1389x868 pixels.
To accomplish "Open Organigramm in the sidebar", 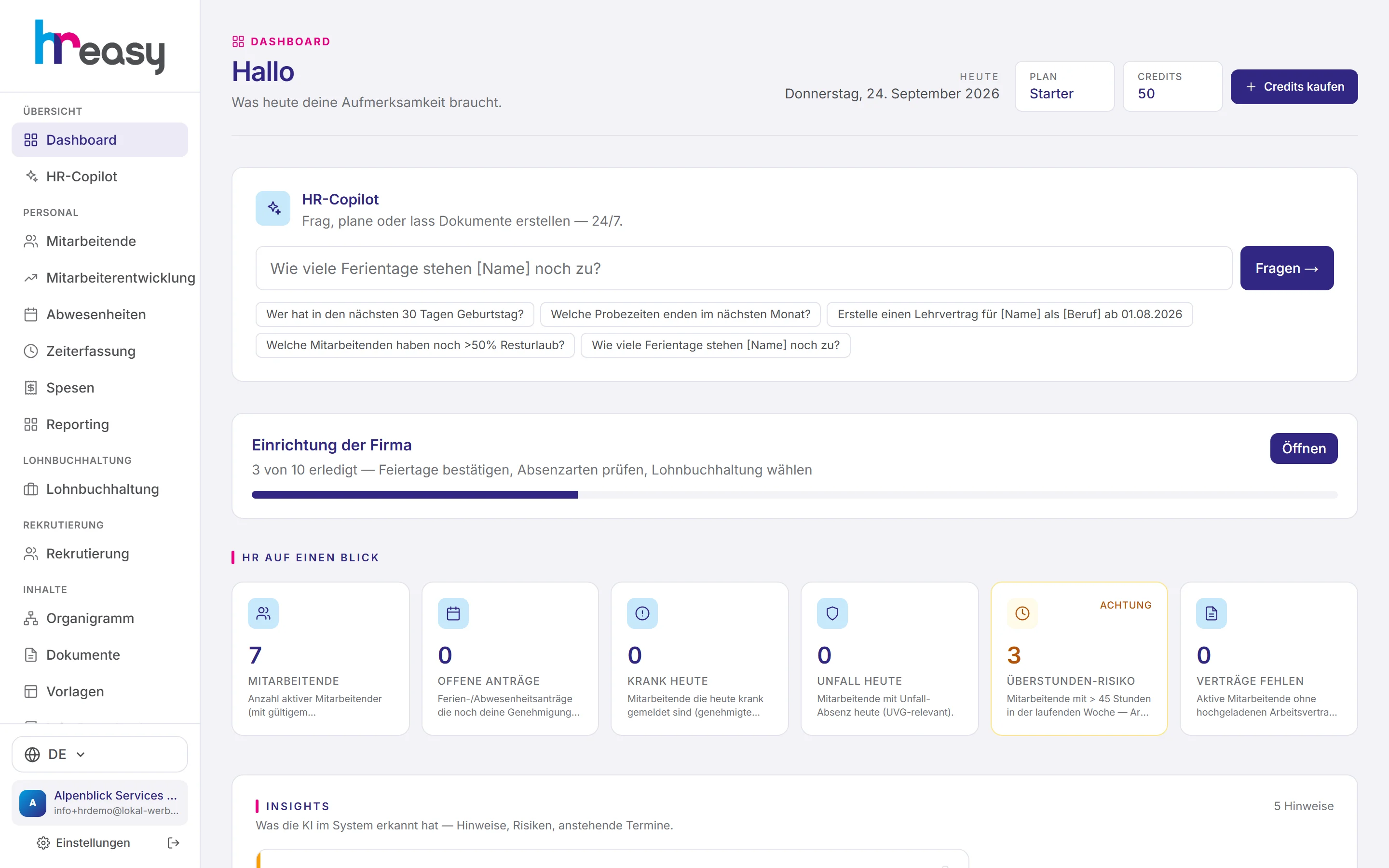I will click(100, 618).
